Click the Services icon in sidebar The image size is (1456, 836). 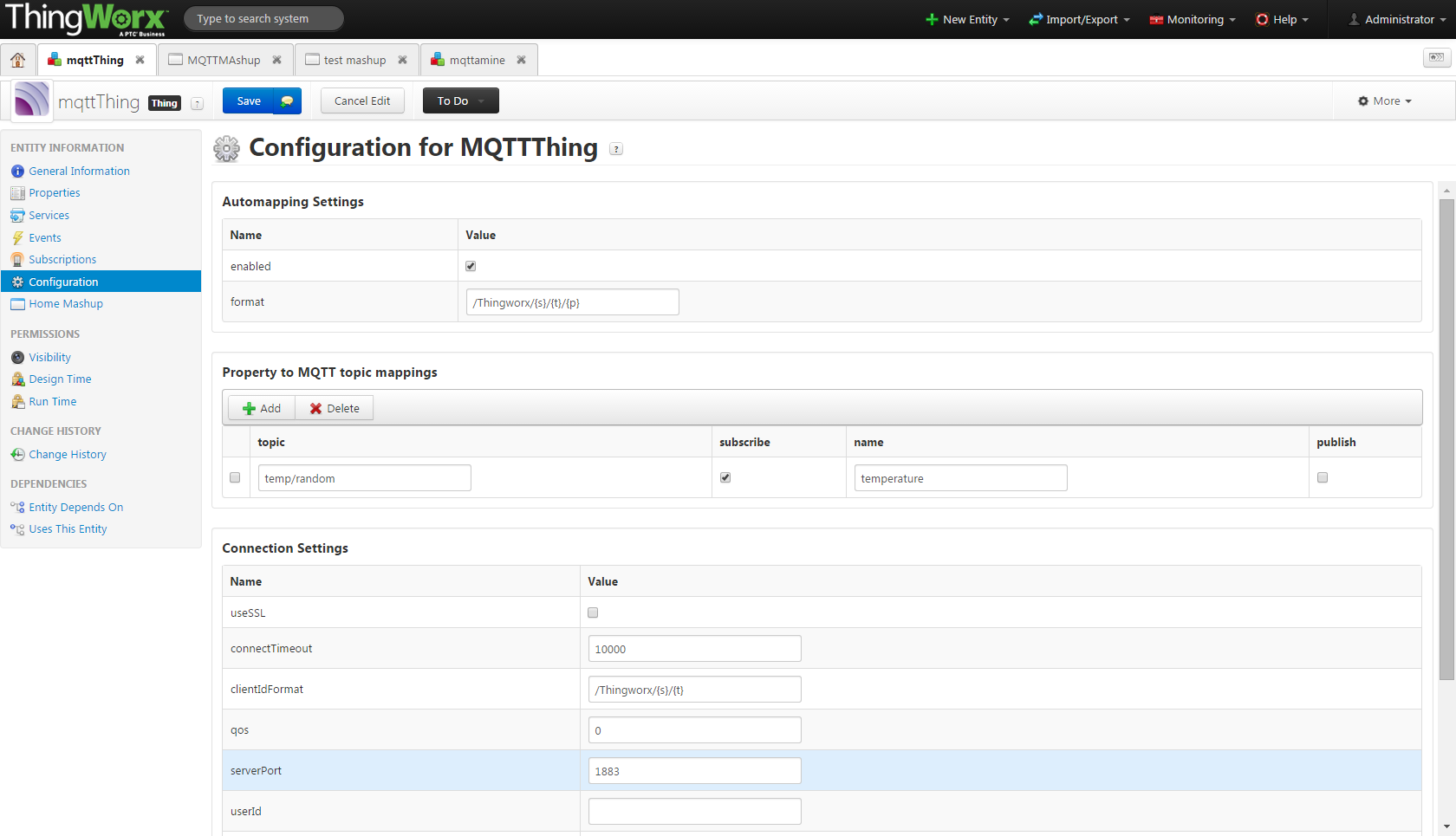[17, 216]
